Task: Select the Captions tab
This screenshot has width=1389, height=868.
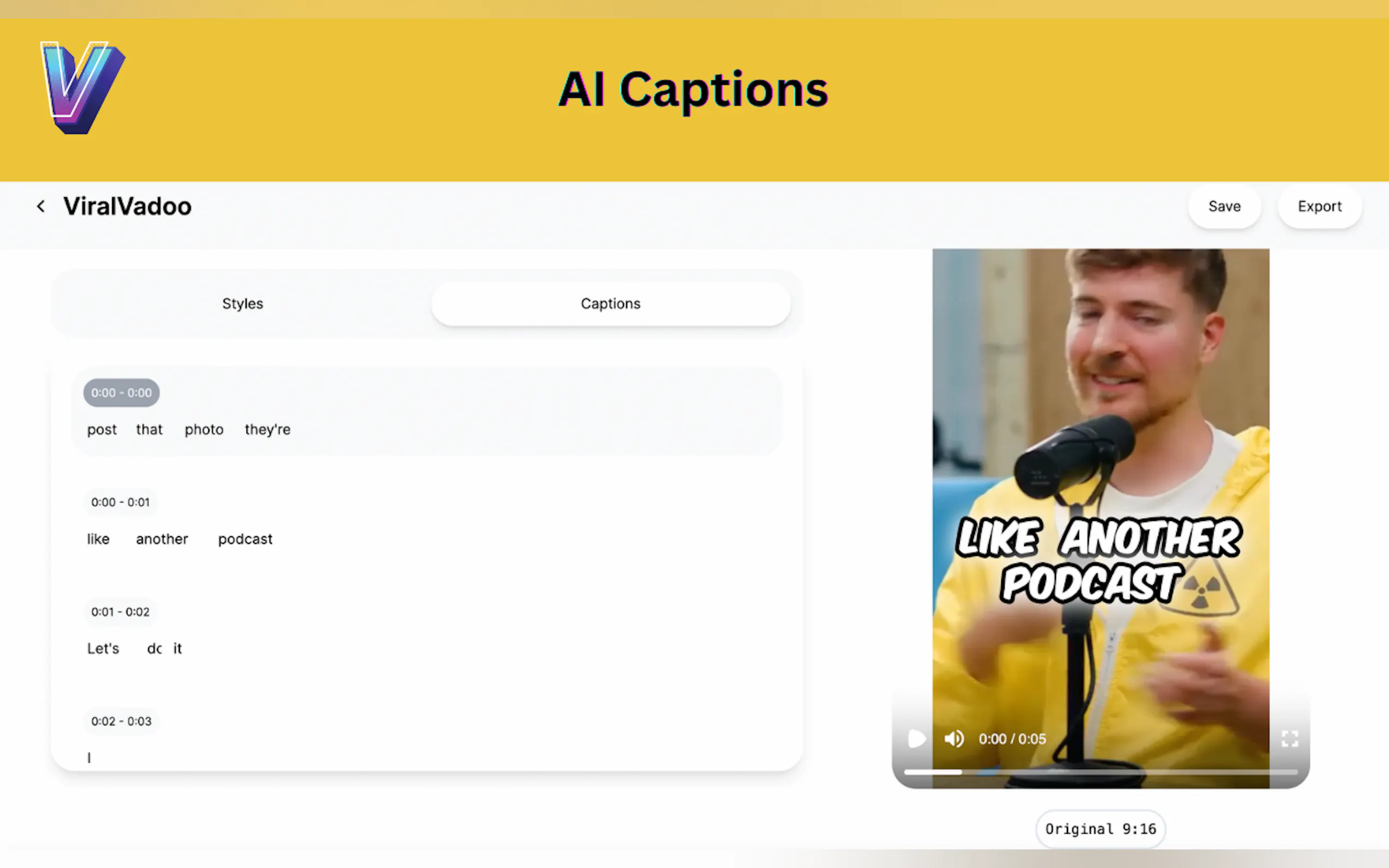Action: (610, 304)
